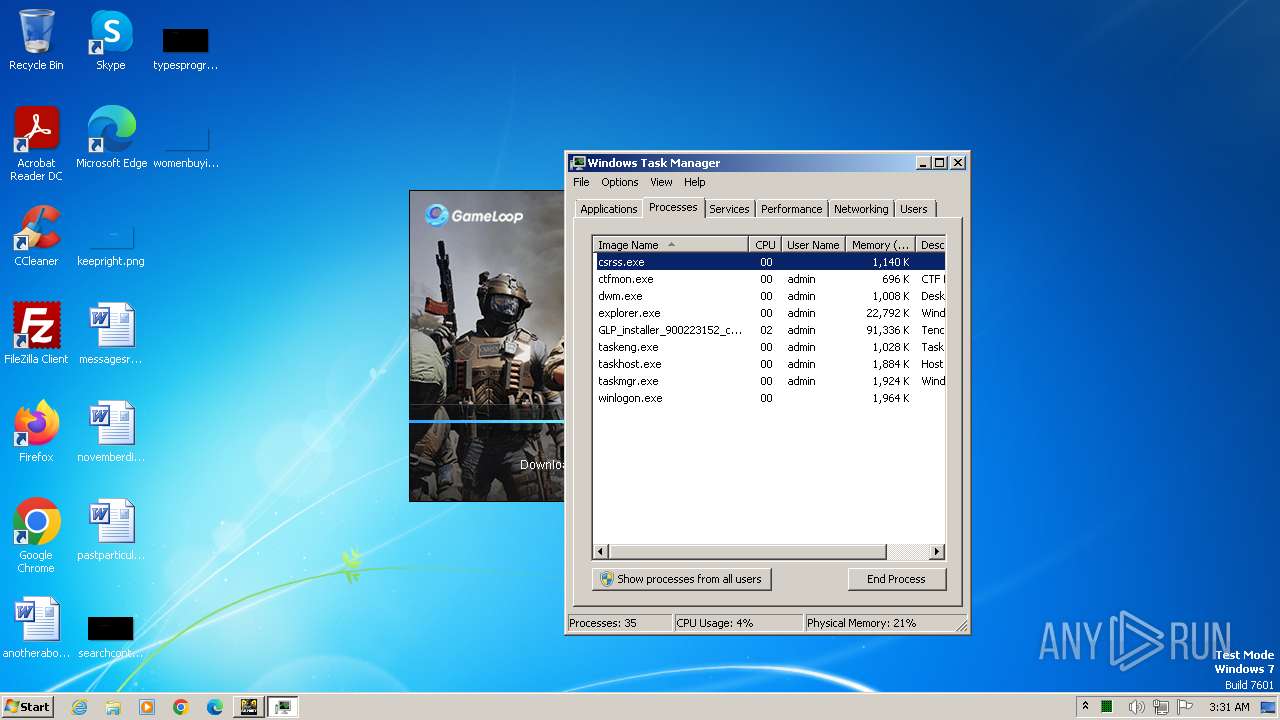Select the CCleaner desktop shortcut
The height and width of the screenshot is (720, 1280).
pos(36,235)
